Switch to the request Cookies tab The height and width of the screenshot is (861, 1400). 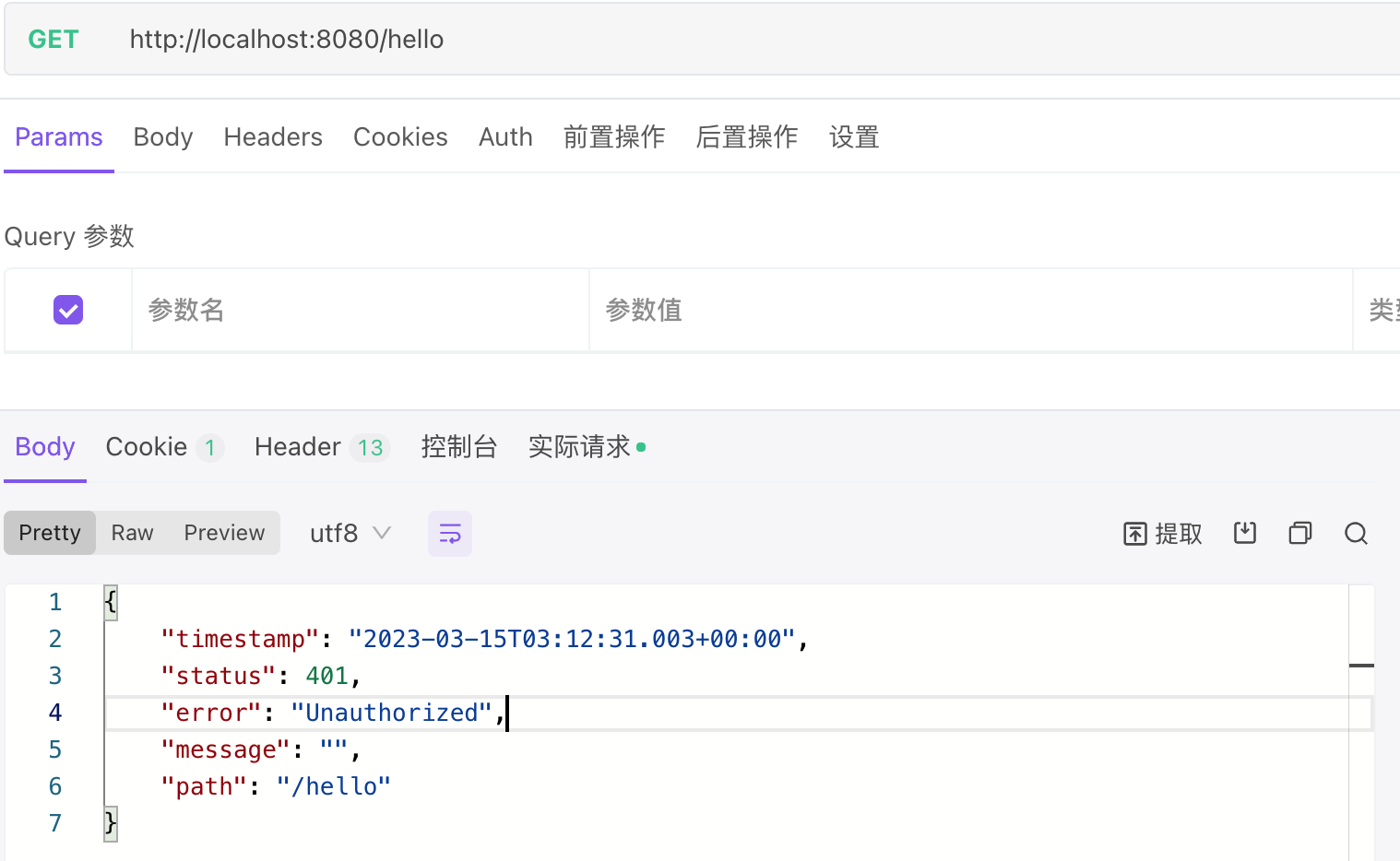[400, 137]
